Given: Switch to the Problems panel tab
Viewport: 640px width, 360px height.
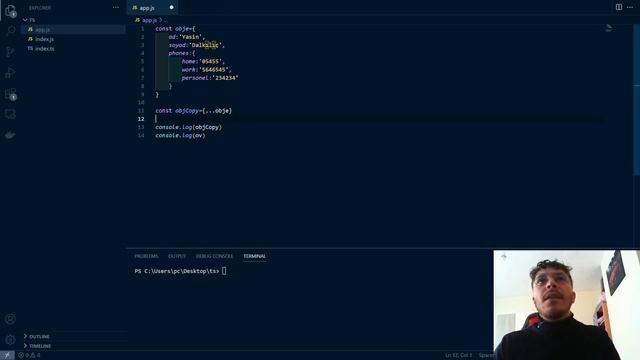Looking at the screenshot, I should 146,256.
